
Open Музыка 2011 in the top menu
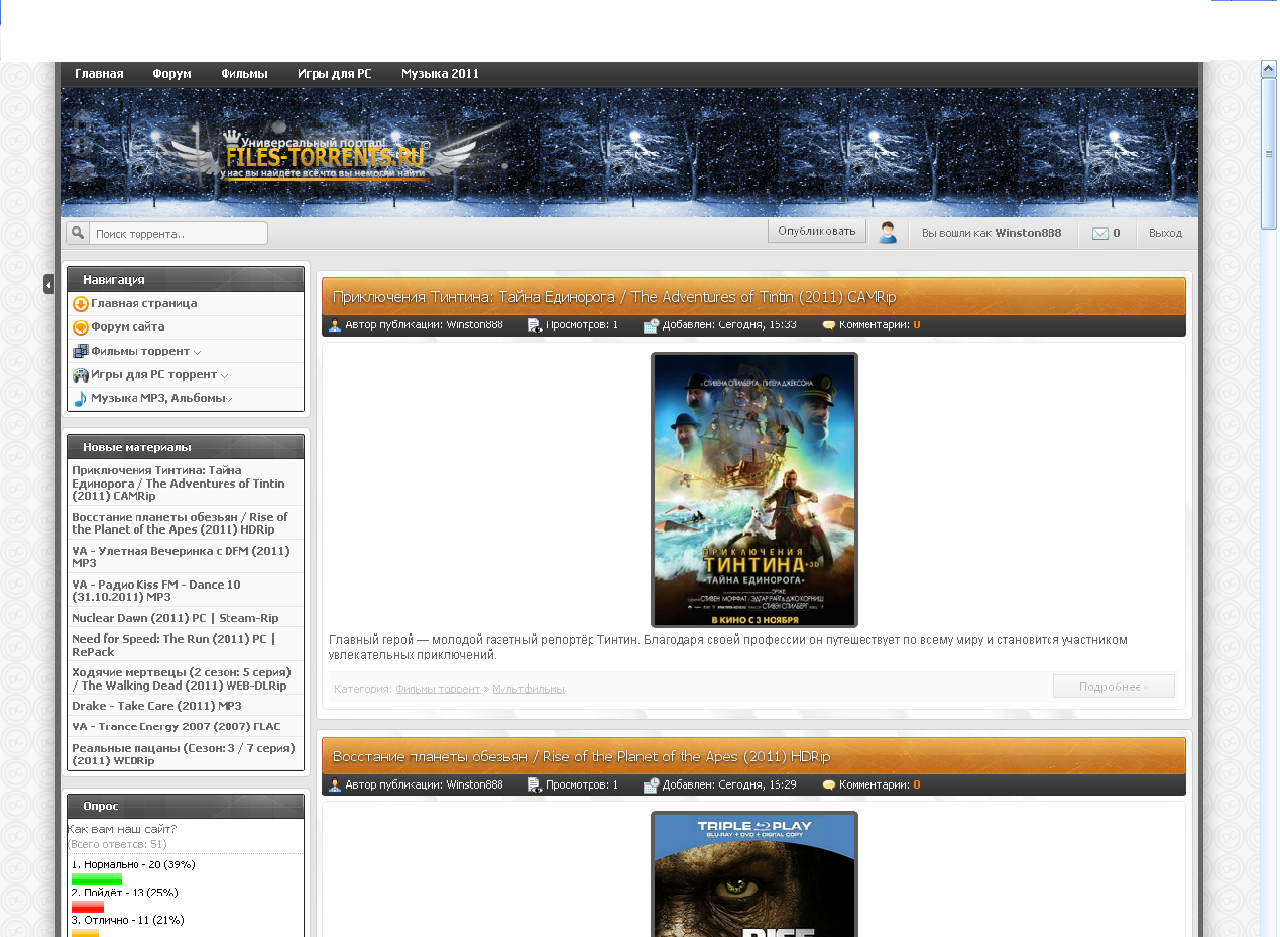coord(440,74)
